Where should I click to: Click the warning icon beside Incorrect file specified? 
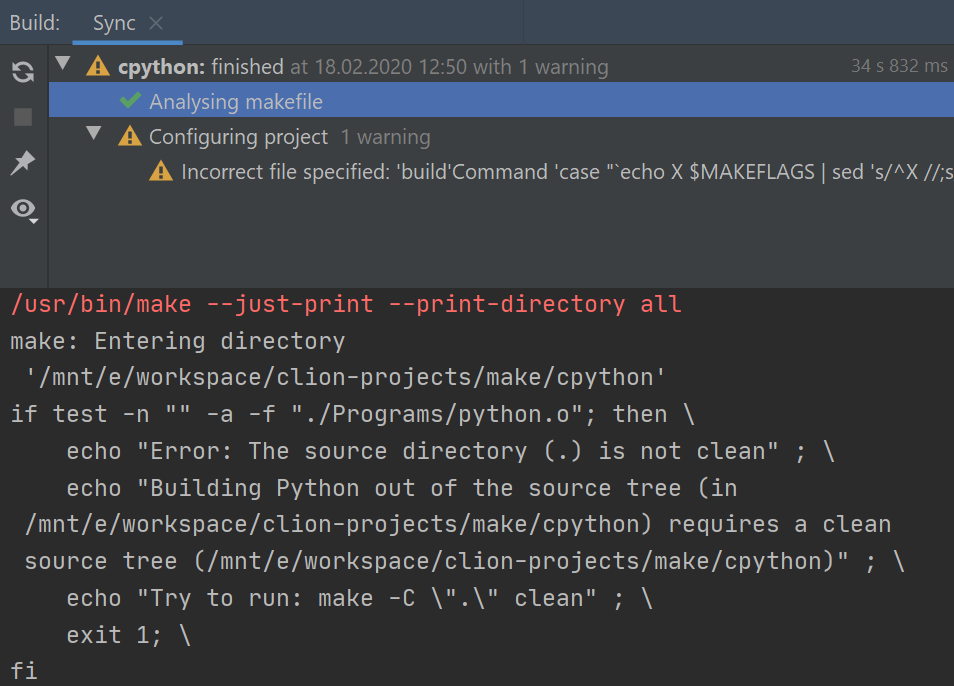coord(161,171)
